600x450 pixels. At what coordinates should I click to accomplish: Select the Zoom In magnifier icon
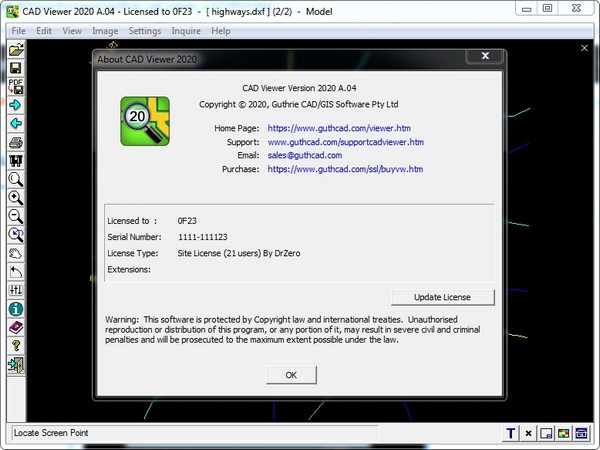16,198
